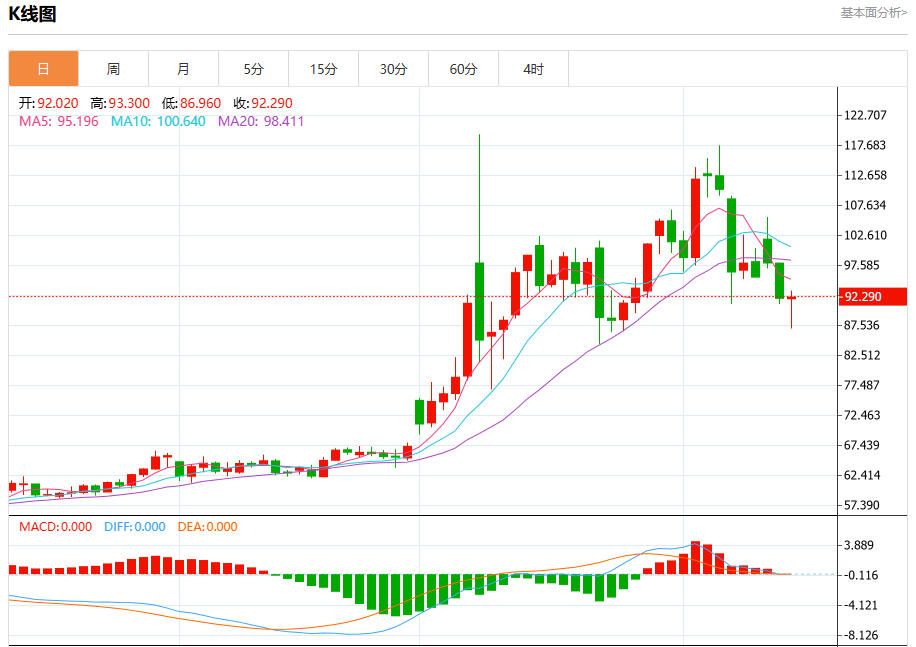Open the 5分 interval tab

[254, 69]
